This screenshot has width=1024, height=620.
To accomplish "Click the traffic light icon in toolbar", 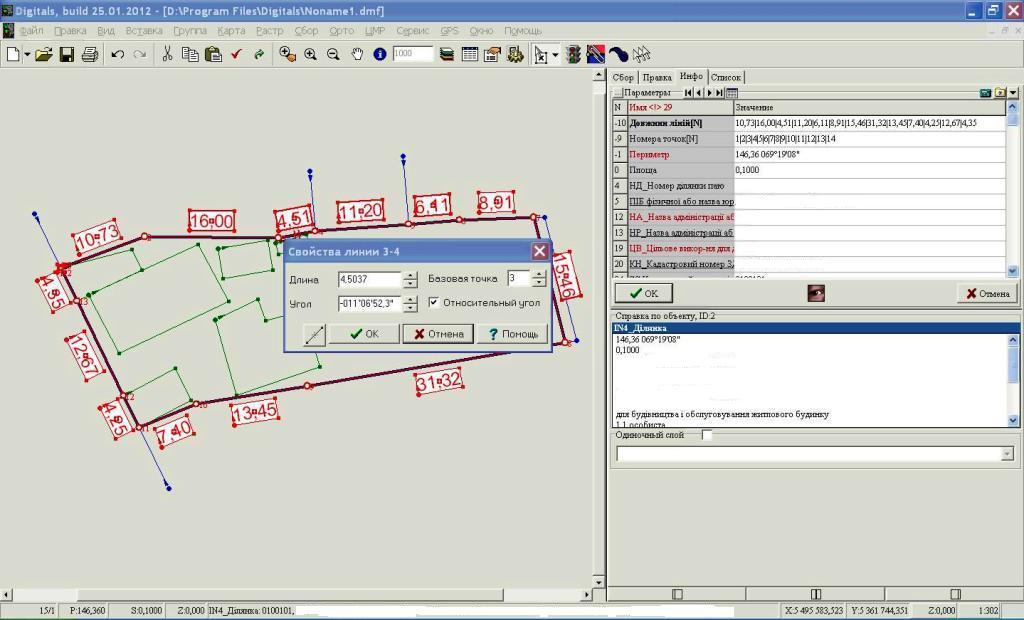I will tap(573, 54).
